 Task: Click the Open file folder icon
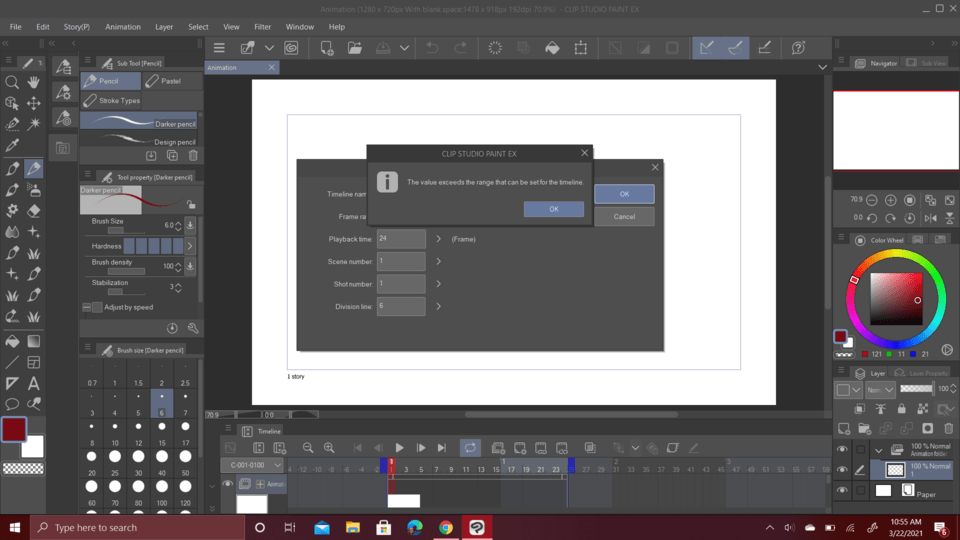355,48
